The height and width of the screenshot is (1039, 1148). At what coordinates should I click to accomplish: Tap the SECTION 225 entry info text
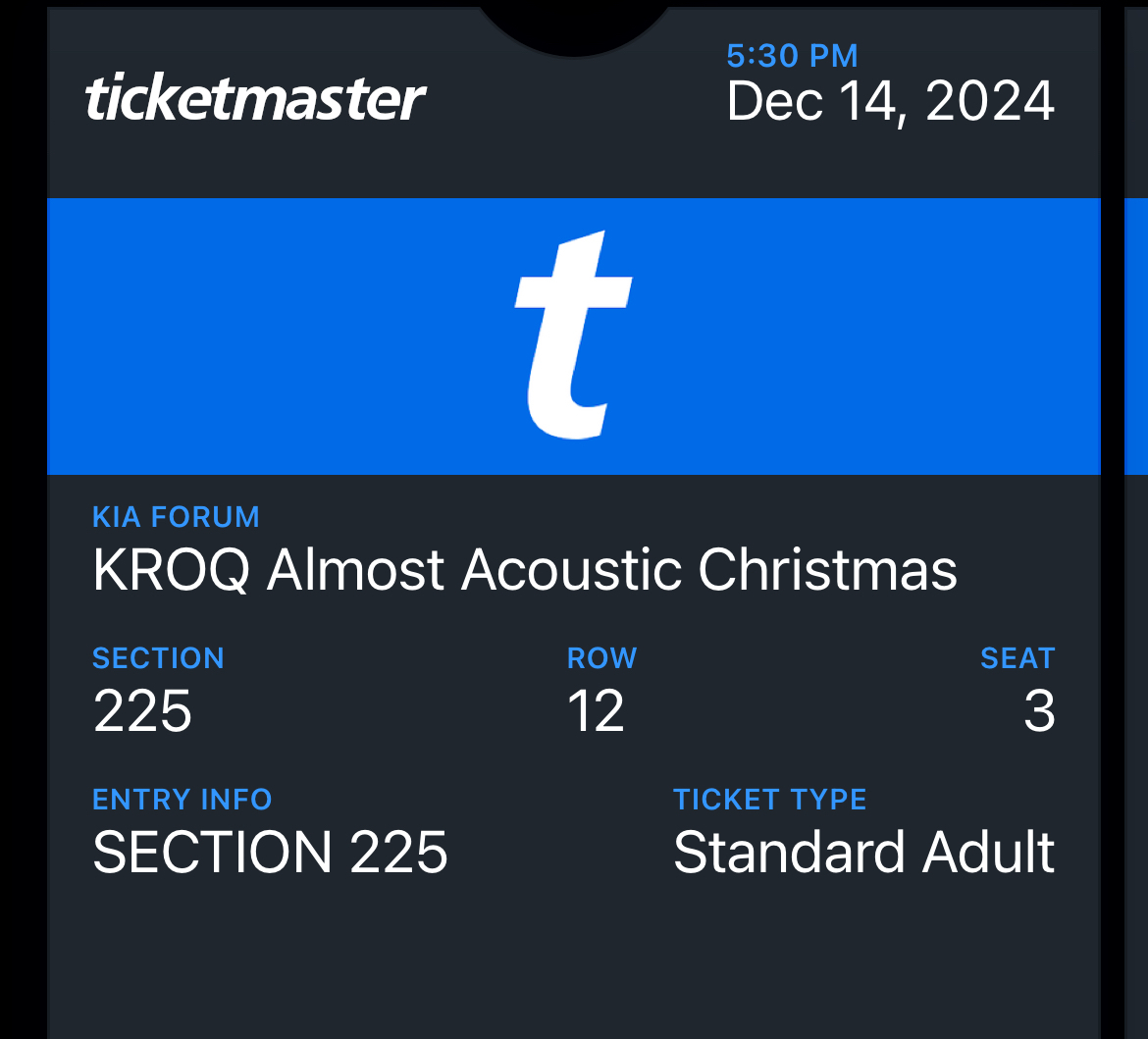(x=270, y=852)
